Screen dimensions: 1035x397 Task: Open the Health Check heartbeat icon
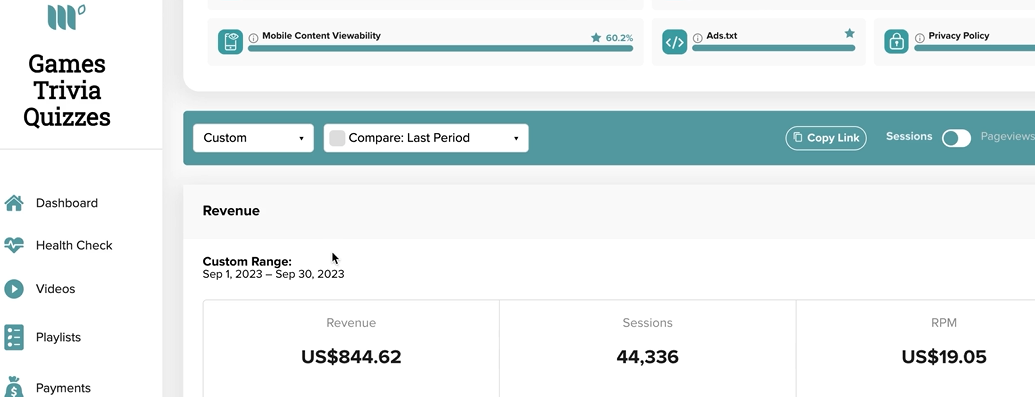(x=14, y=245)
